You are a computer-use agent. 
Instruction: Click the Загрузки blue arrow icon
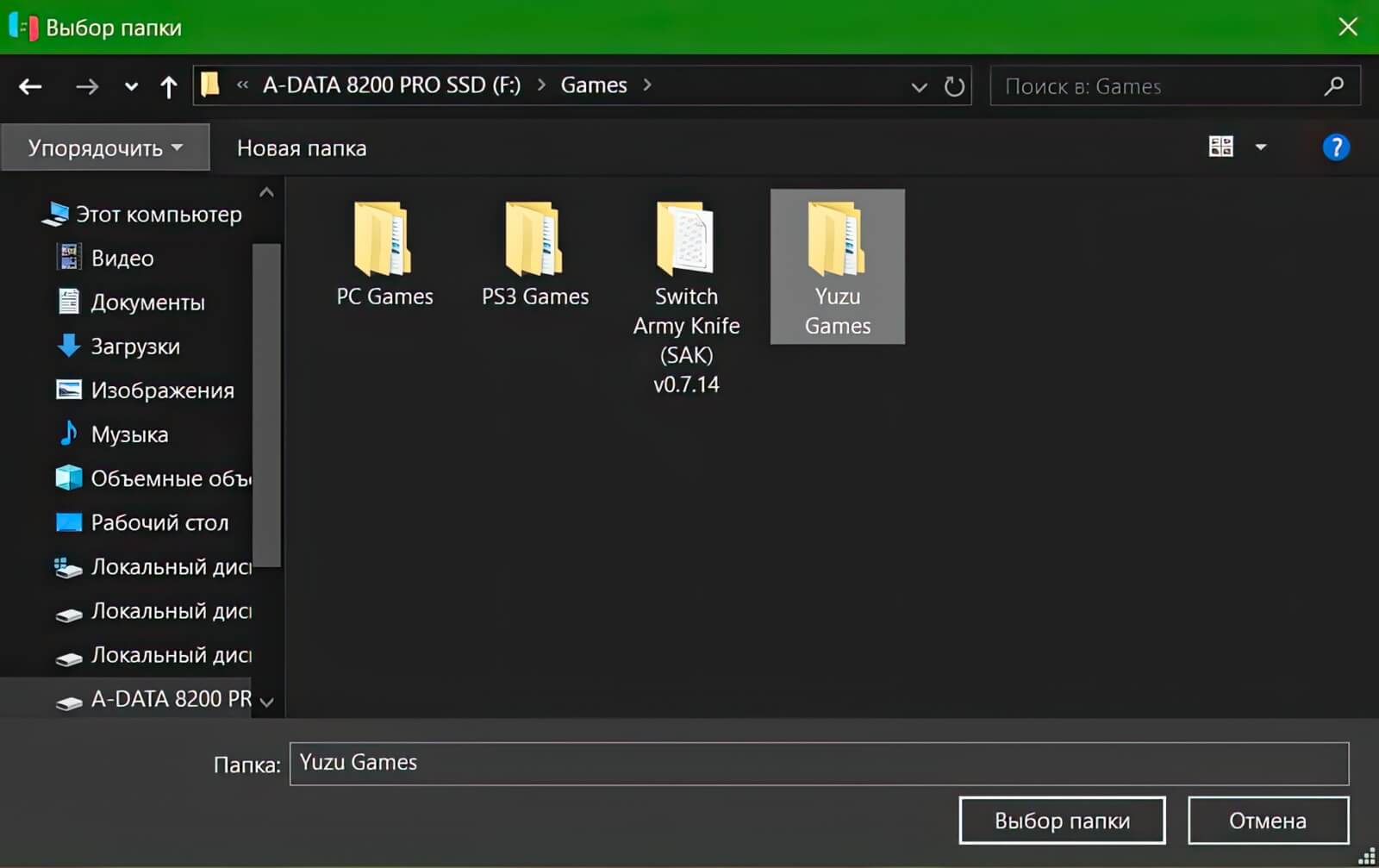[x=68, y=346]
